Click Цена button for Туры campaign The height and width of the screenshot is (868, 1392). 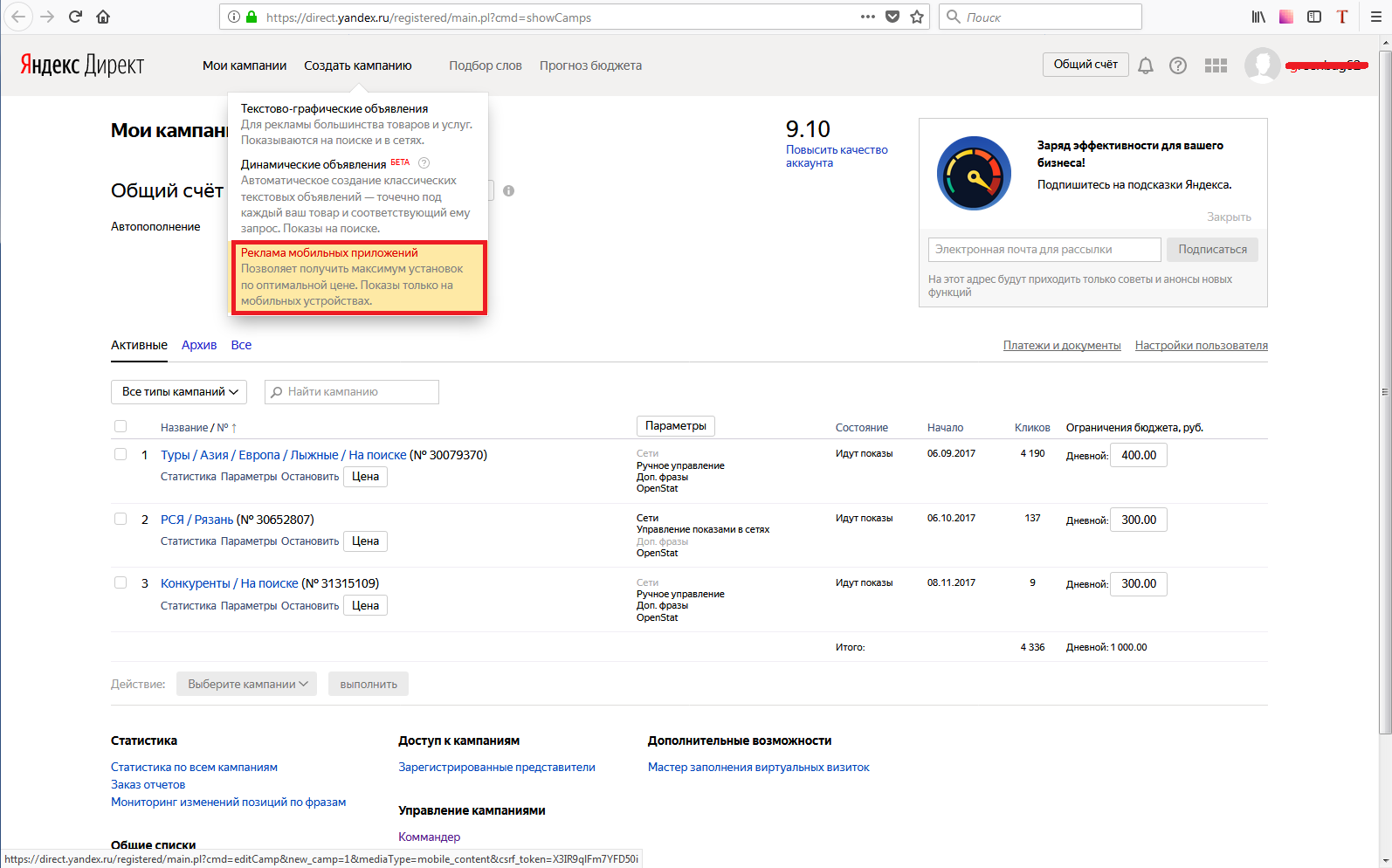pyautogui.click(x=365, y=477)
